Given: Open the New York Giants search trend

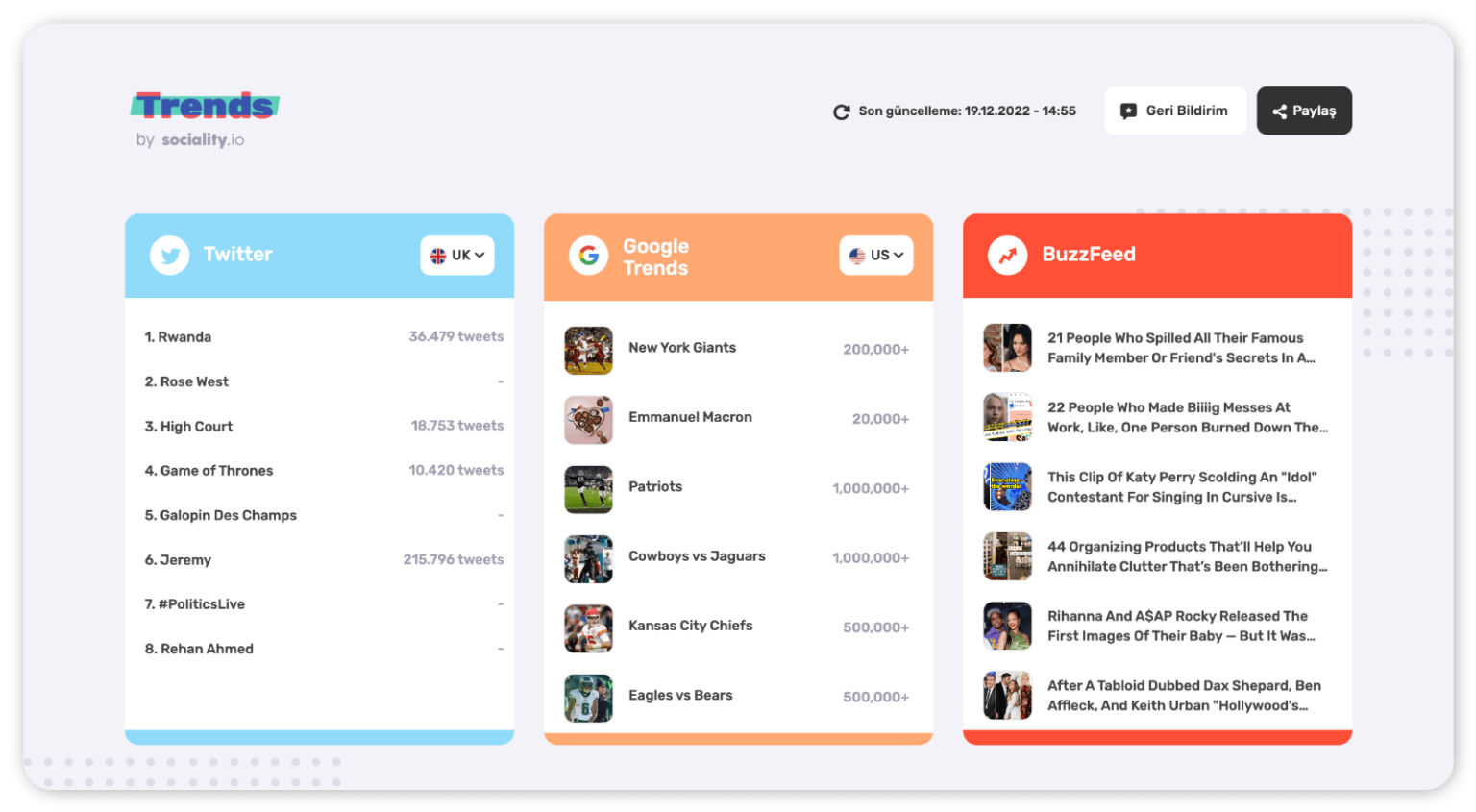Looking at the screenshot, I should tap(682, 348).
